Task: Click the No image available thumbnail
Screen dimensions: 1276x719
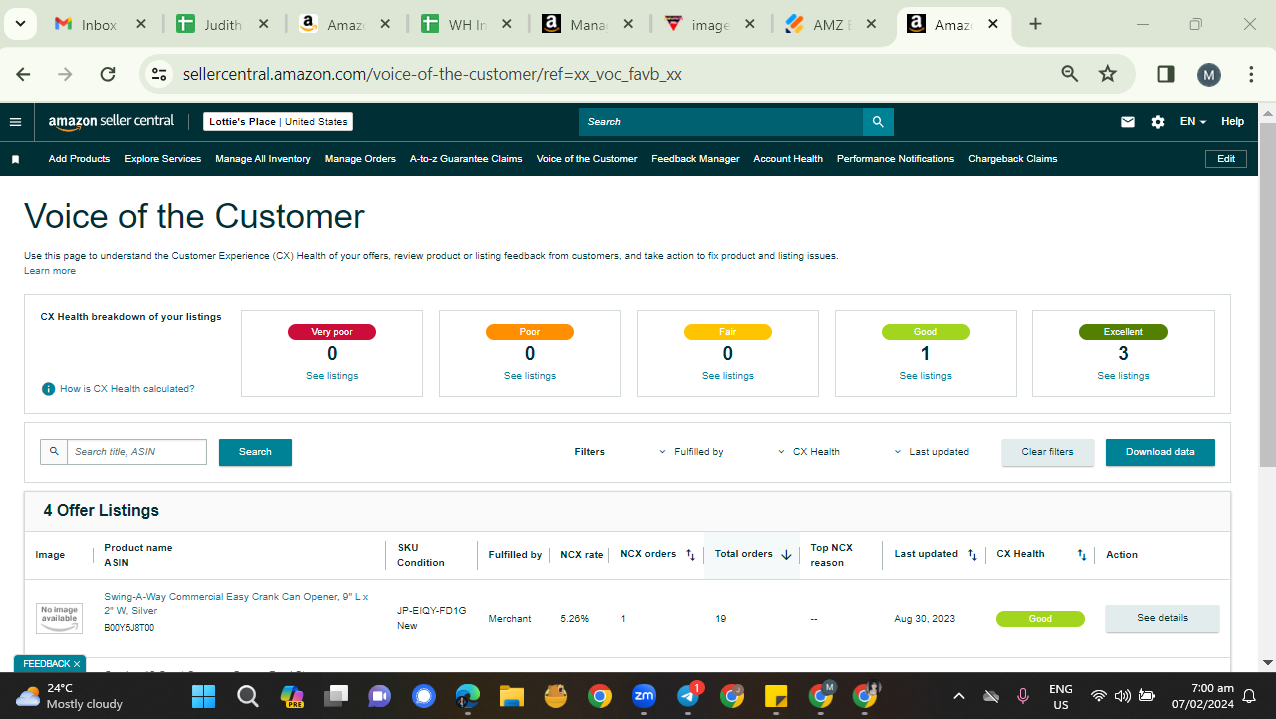Action: (59, 619)
